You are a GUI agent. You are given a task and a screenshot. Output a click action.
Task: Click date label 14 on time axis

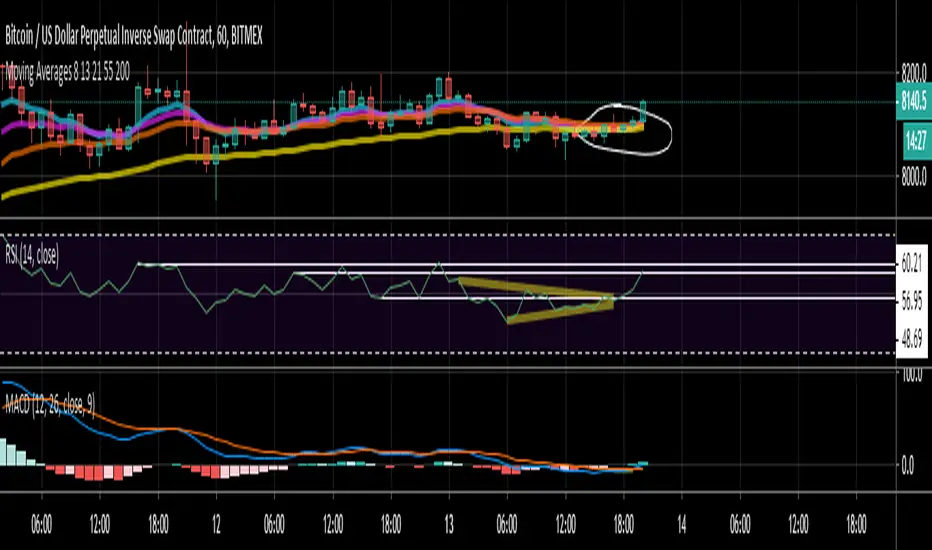682,524
